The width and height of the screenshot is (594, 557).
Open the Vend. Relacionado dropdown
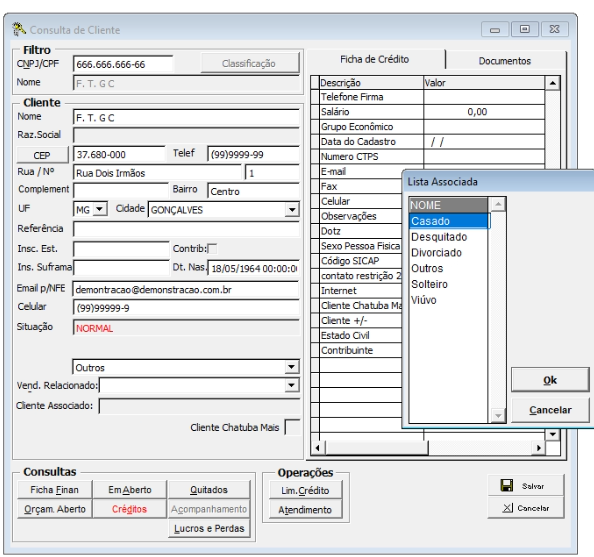(x=291, y=385)
